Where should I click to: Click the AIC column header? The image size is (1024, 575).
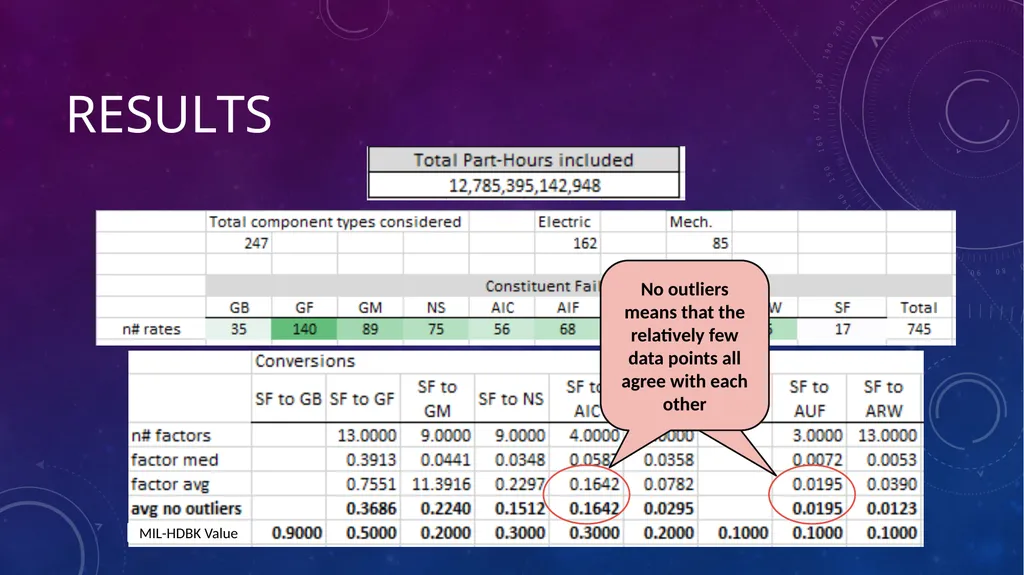coord(502,308)
